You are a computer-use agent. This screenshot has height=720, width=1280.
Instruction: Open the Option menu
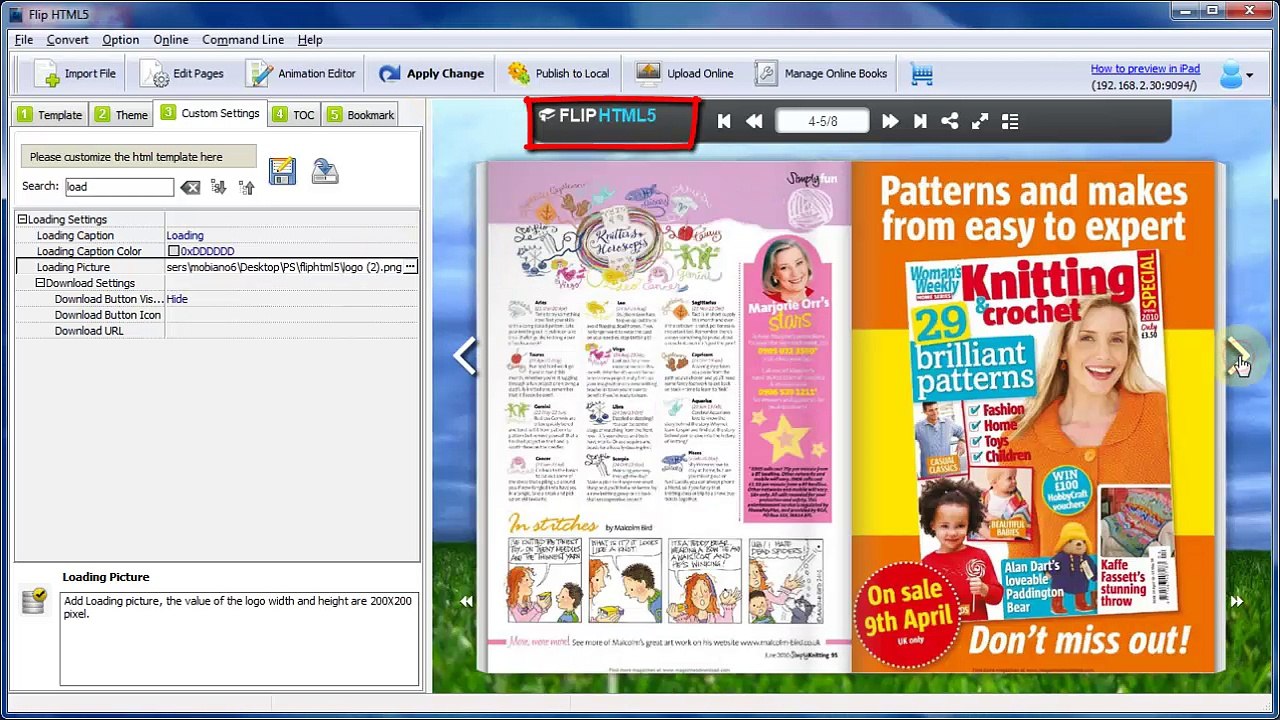pyautogui.click(x=120, y=40)
